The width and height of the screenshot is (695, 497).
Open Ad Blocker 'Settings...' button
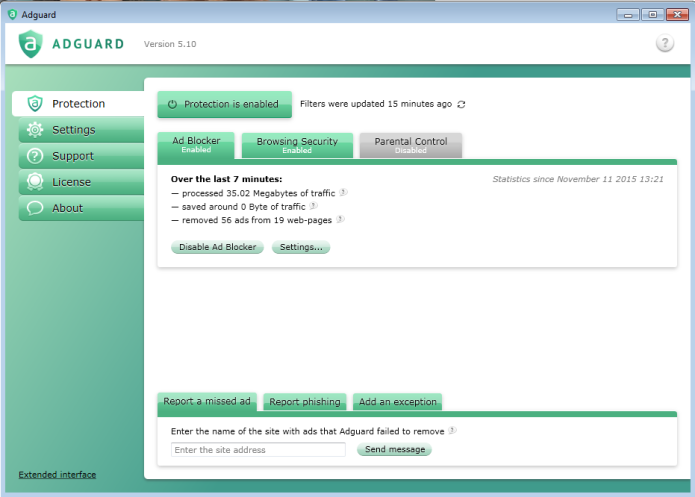(x=301, y=247)
